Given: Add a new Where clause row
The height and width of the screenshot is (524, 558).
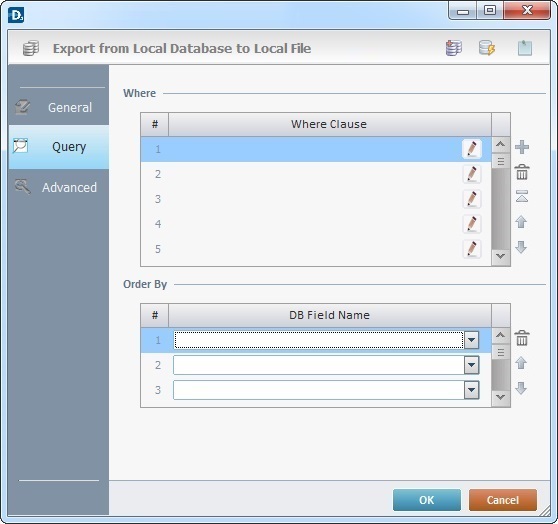Looking at the screenshot, I should click(x=522, y=147).
